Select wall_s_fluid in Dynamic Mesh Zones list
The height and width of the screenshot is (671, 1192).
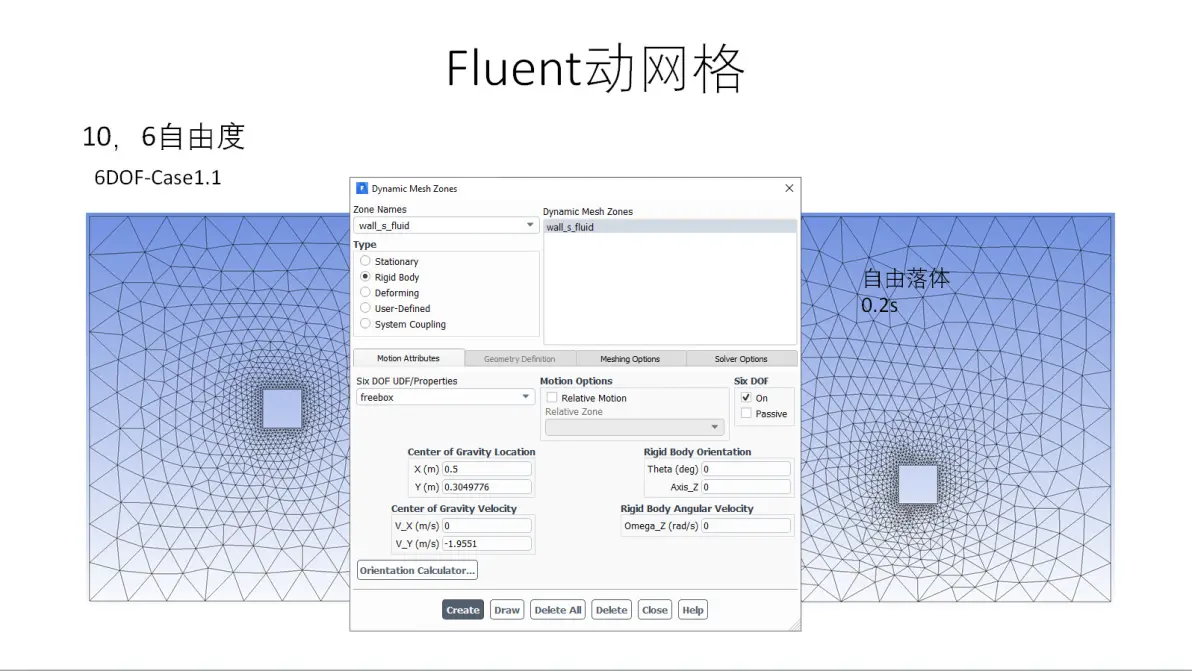670,227
